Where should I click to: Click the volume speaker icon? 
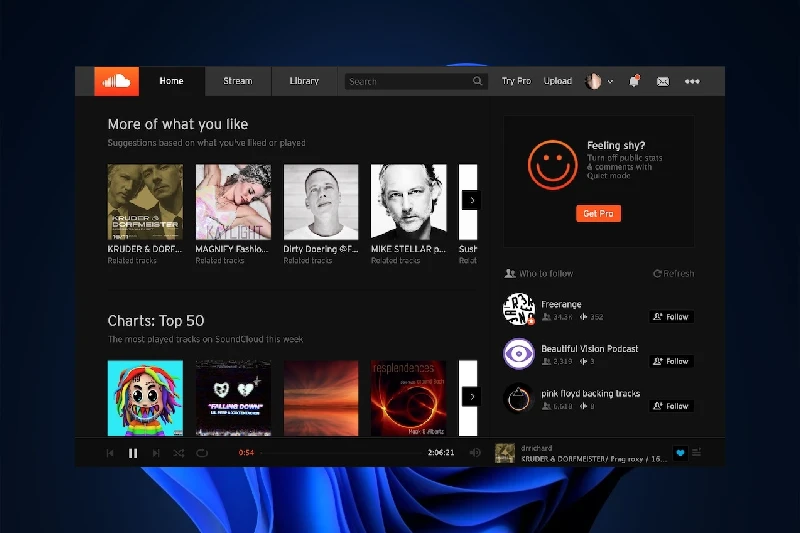474,452
